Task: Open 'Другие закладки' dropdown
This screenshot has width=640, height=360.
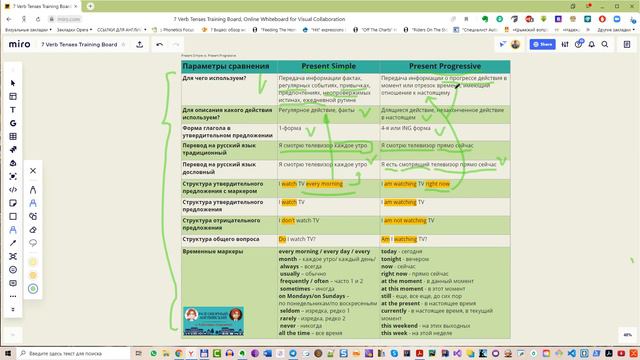Action: (616, 30)
